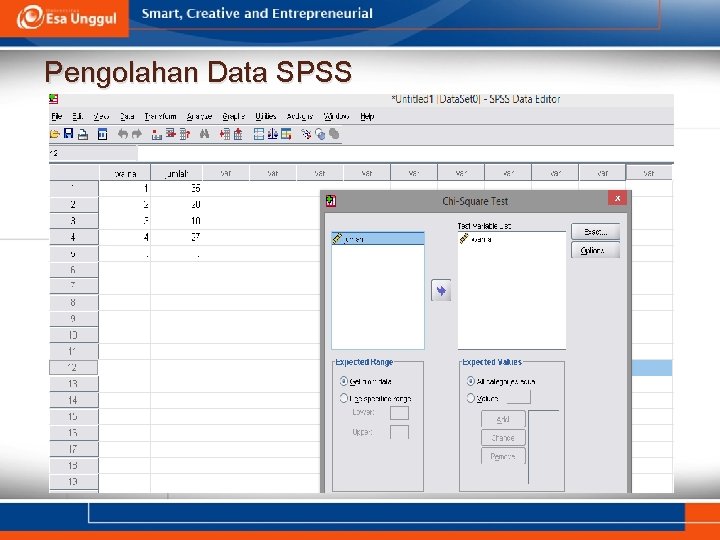Select the All categories equal radio button
The image size is (720, 540).
click(470, 381)
